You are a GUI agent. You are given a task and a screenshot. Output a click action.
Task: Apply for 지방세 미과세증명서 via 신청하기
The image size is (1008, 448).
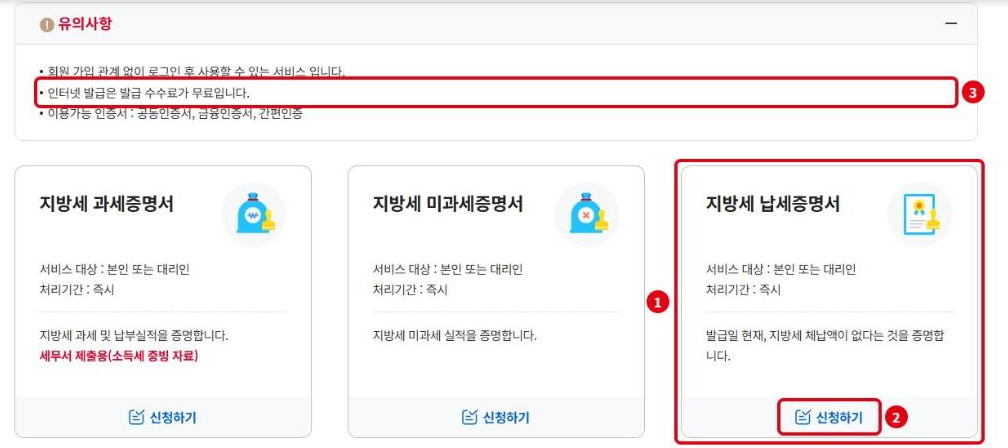coord(496,418)
